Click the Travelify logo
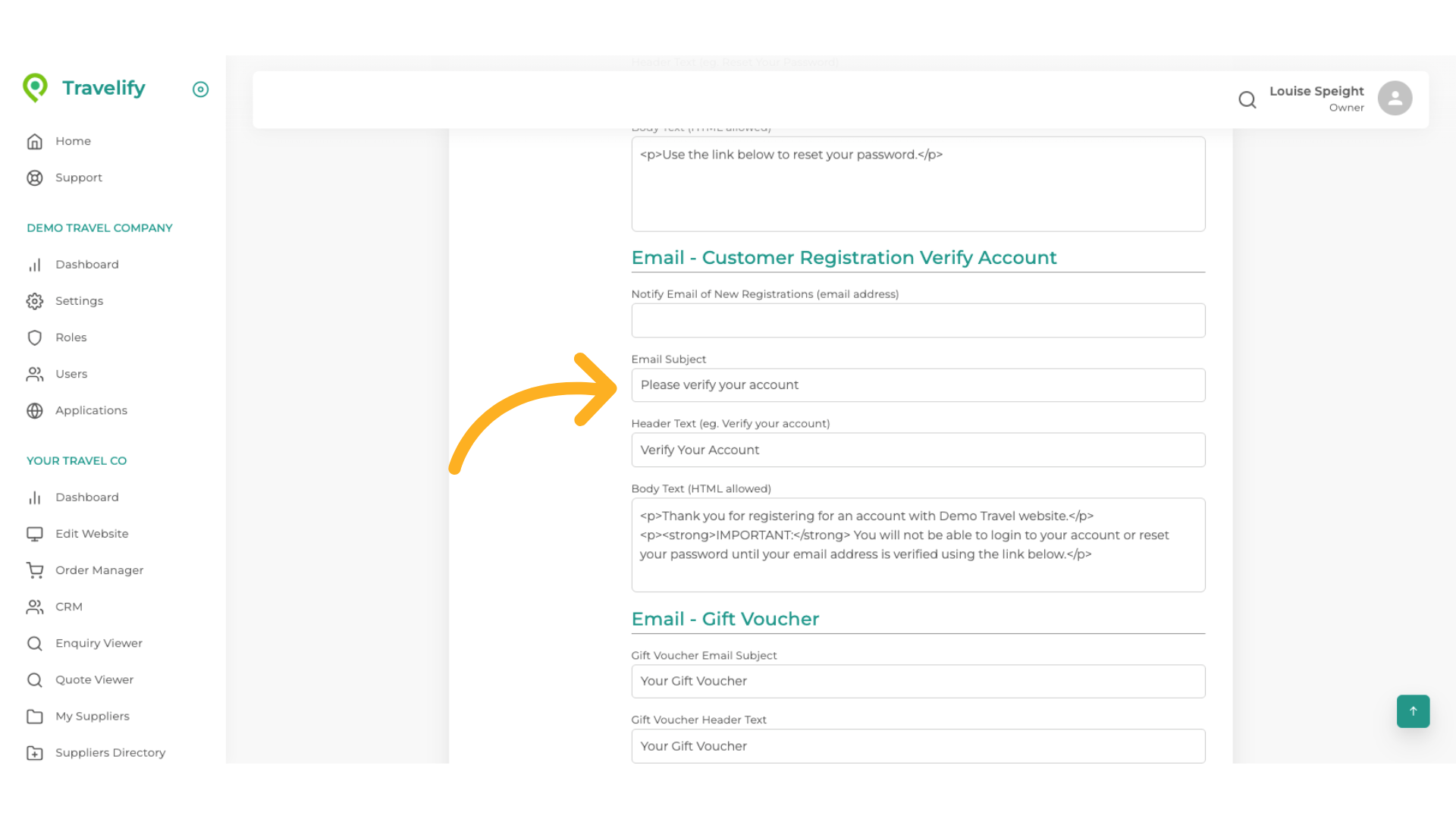This screenshot has width=1456, height=819. [84, 88]
